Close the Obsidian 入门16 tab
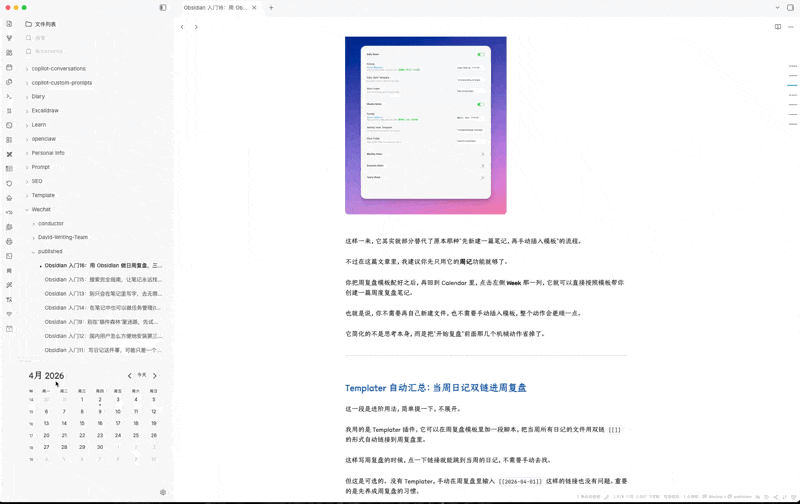Viewport: 800px width, 504px height. [x=254, y=8]
